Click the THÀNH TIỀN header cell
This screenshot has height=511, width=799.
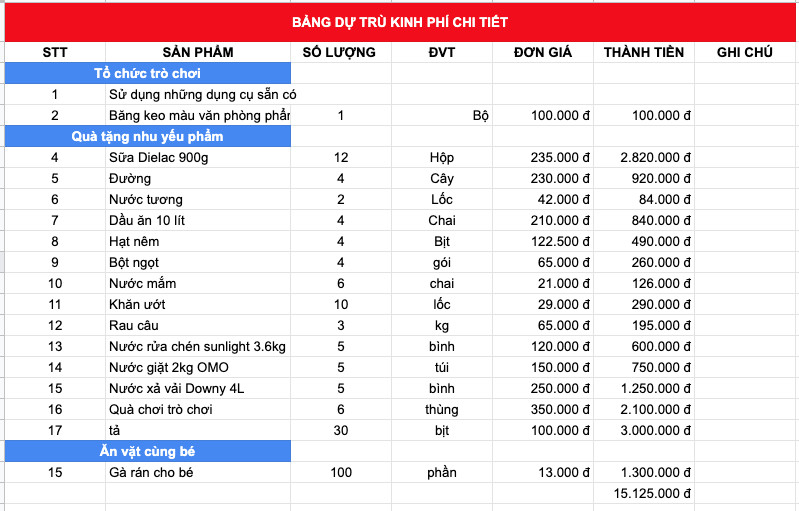643,52
